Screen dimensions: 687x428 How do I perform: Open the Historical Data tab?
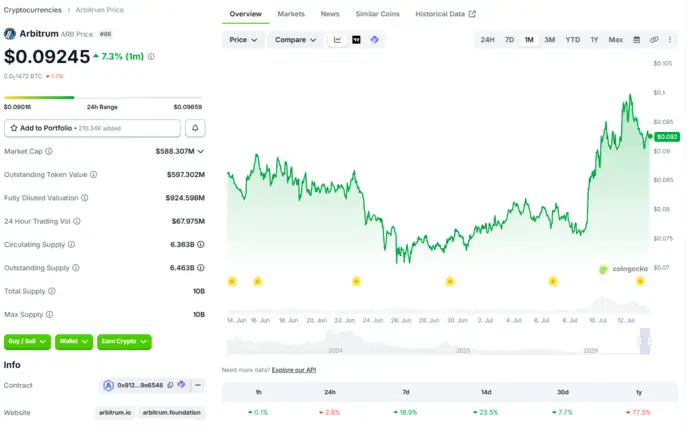pyautogui.click(x=445, y=14)
